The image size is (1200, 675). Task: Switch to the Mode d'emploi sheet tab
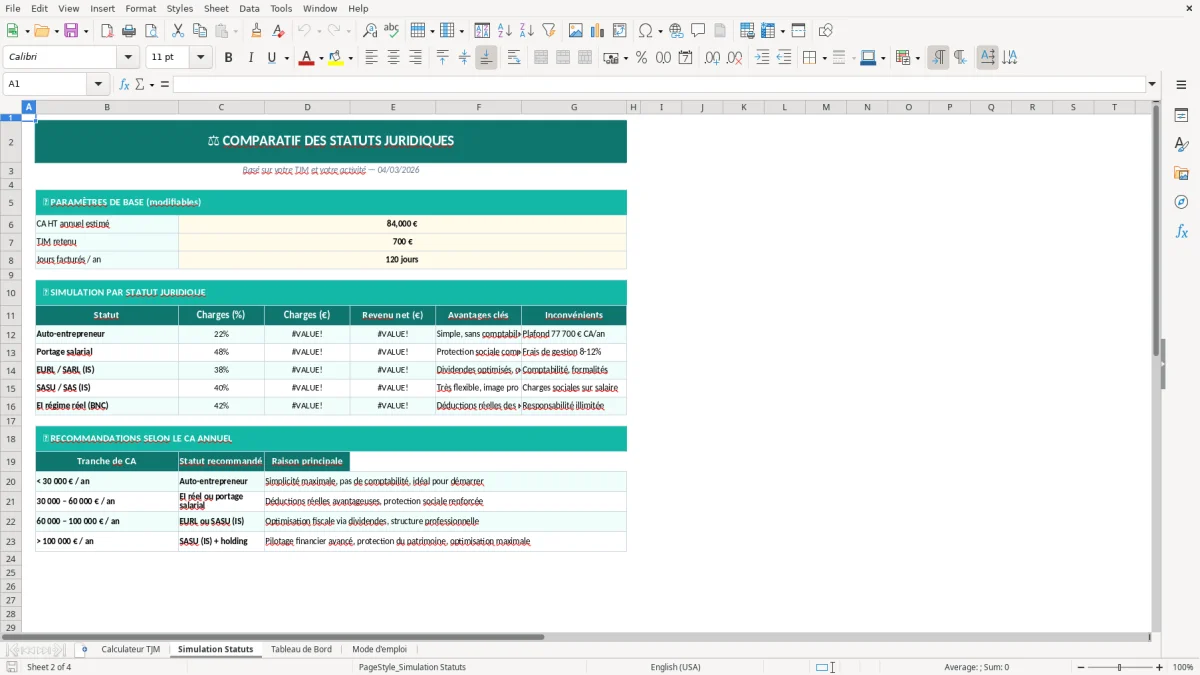coord(379,649)
